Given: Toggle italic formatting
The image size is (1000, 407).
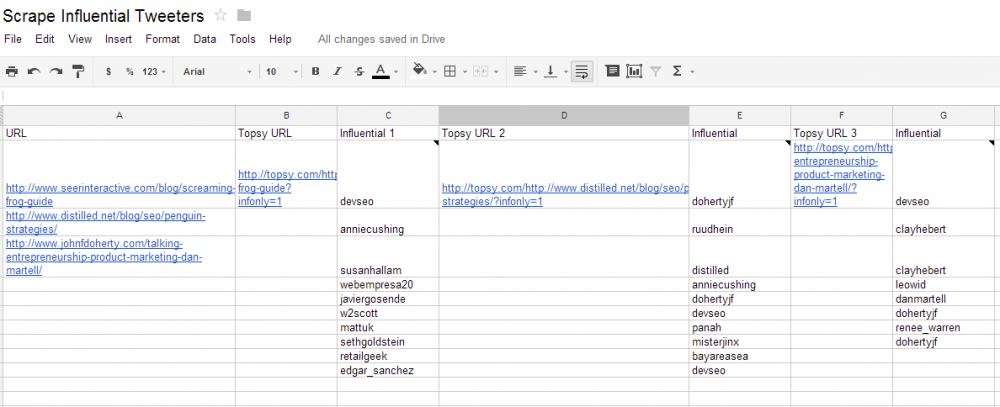Looking at the screenshot, I should 337,72.
